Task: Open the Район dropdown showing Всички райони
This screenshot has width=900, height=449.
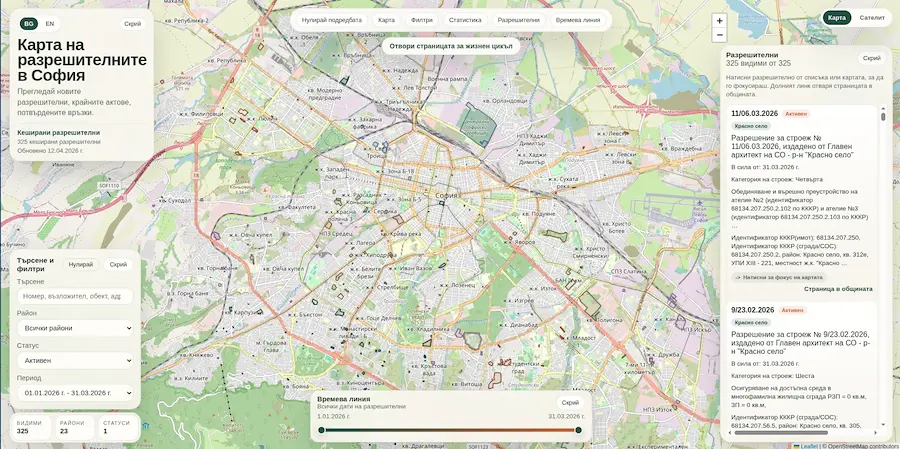Action: click(75, 327)
